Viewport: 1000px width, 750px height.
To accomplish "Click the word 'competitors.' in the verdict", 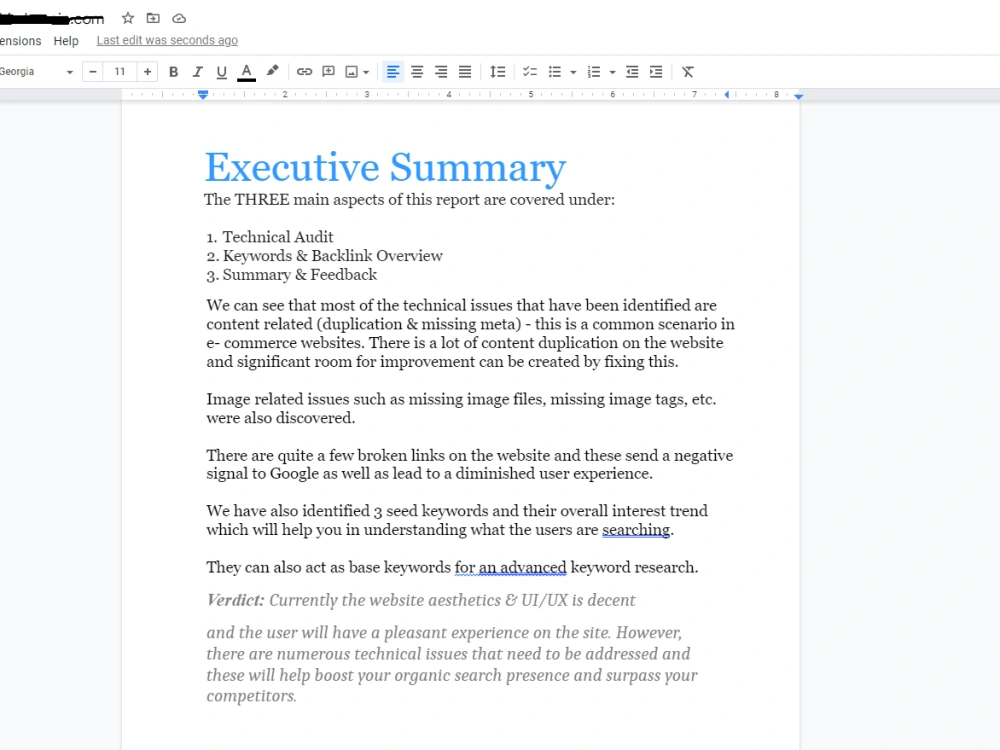I will (251, 696).
